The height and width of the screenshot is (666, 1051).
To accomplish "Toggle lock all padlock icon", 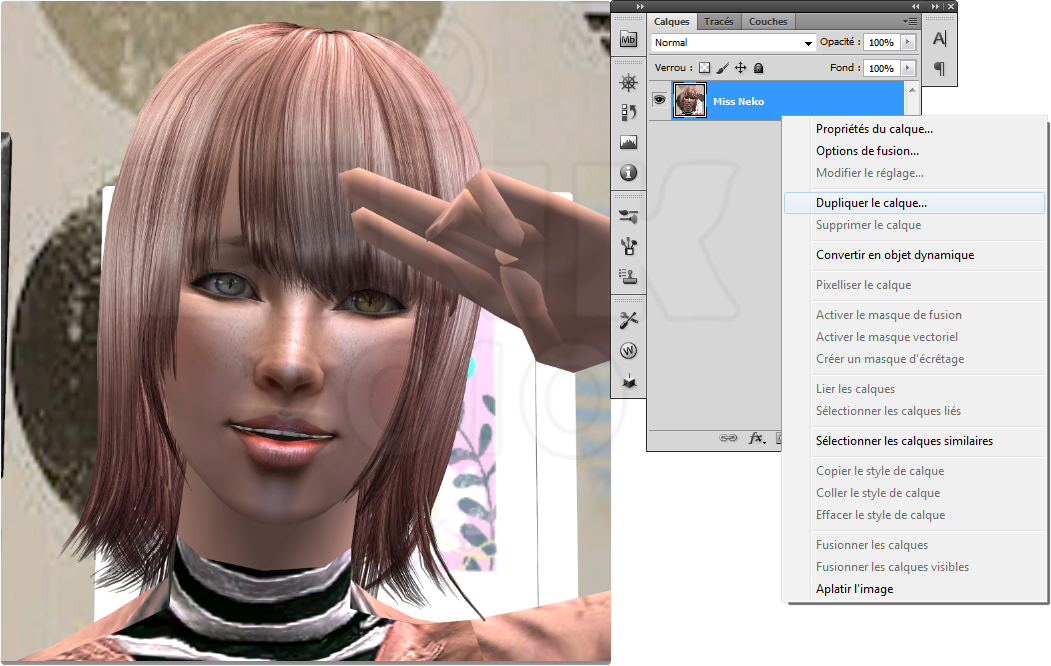I will pyautogui.click(x=758, y=68).
